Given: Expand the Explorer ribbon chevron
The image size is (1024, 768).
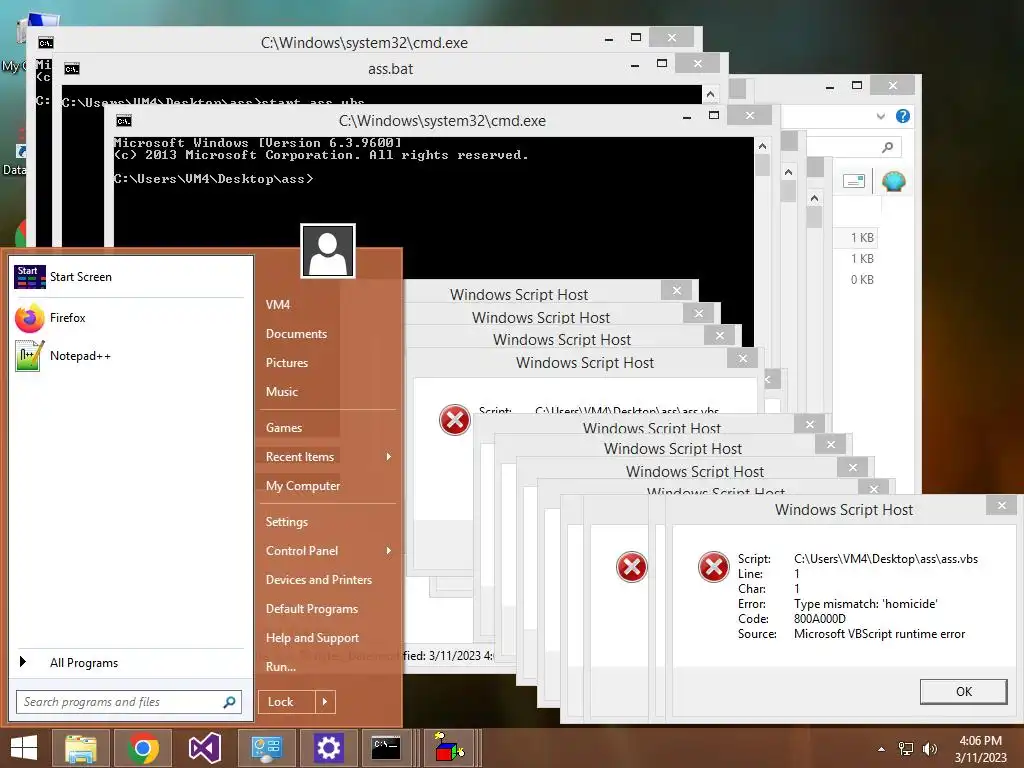Looking at the screenshot, I should [880, 116].
